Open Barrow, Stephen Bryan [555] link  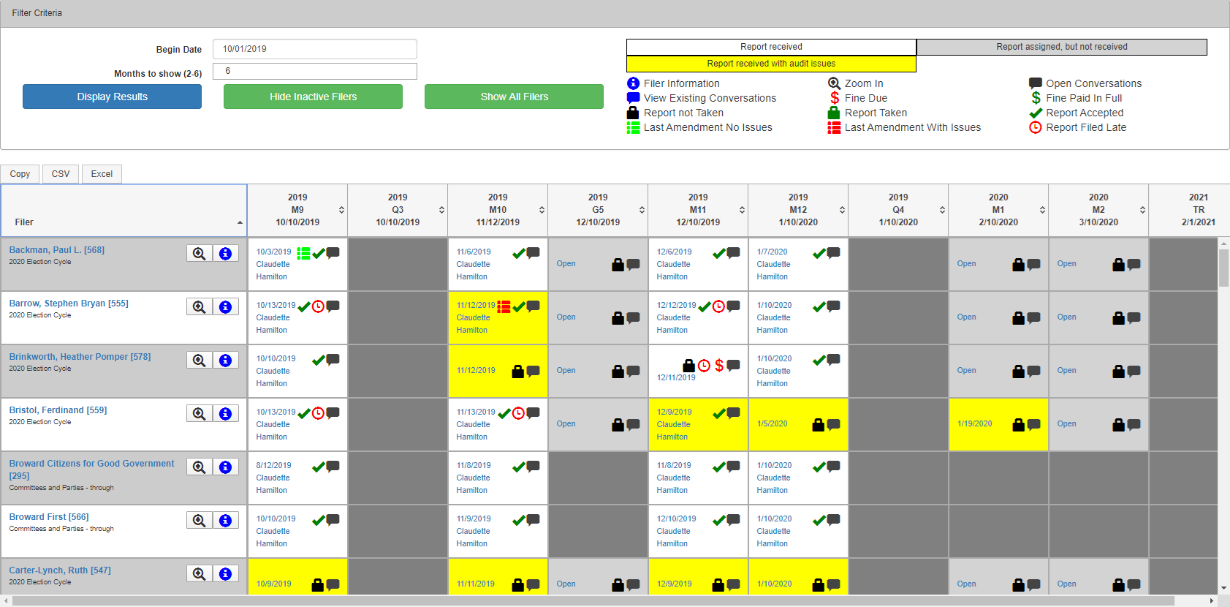coord(68,303)
